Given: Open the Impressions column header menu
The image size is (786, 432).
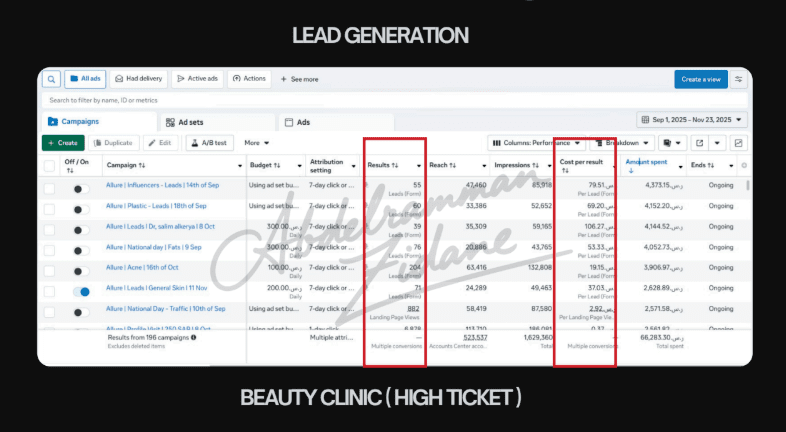Looking at the screenshot, I should (548, 166).
